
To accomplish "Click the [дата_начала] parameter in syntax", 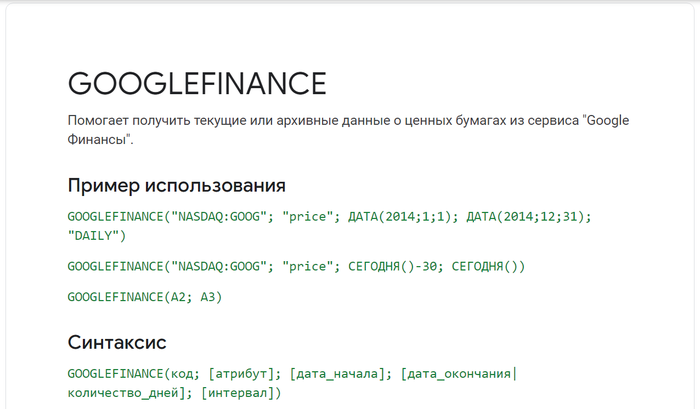I will point(337,373).
